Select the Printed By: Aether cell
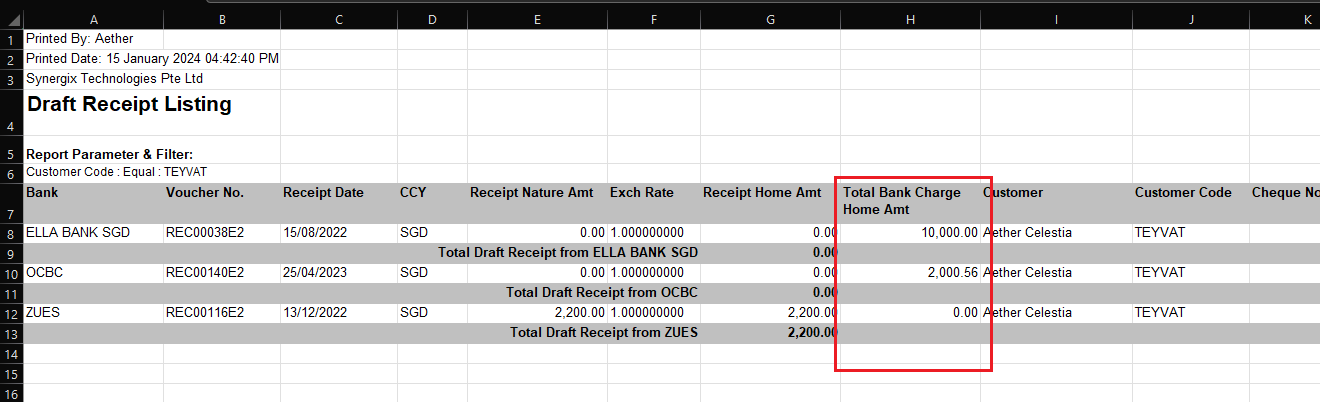The image size is (1320, 402). pos(79,39)
